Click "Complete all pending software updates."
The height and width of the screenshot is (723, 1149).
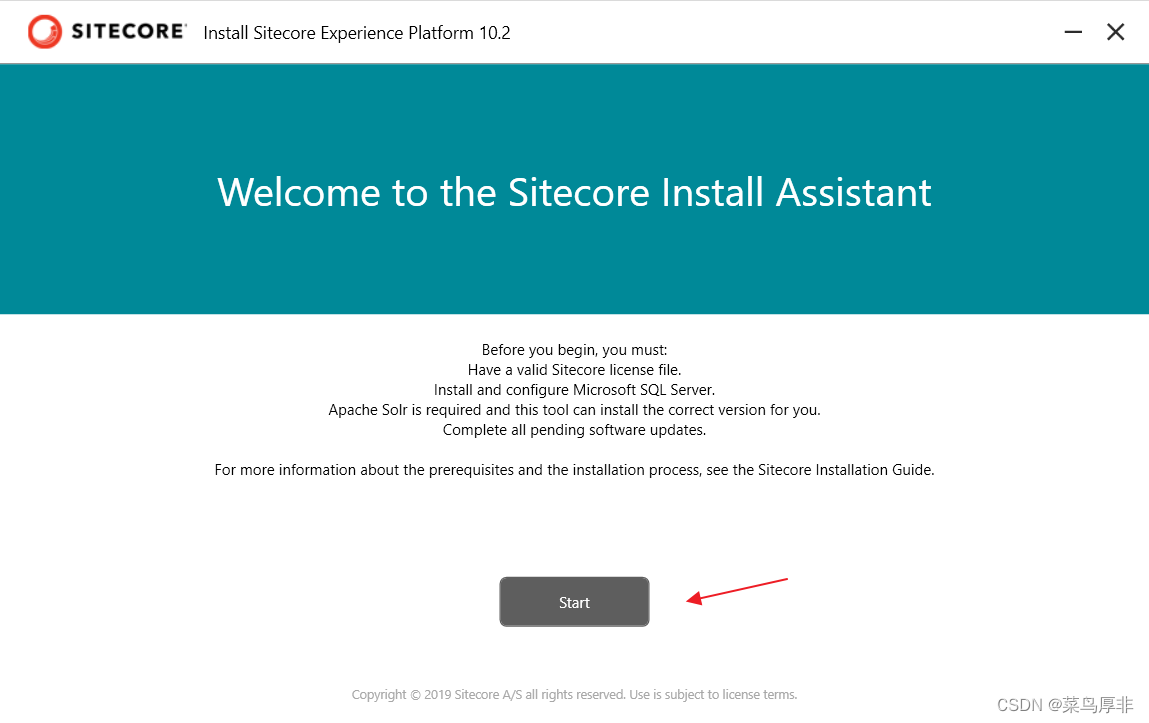[574, 430]
